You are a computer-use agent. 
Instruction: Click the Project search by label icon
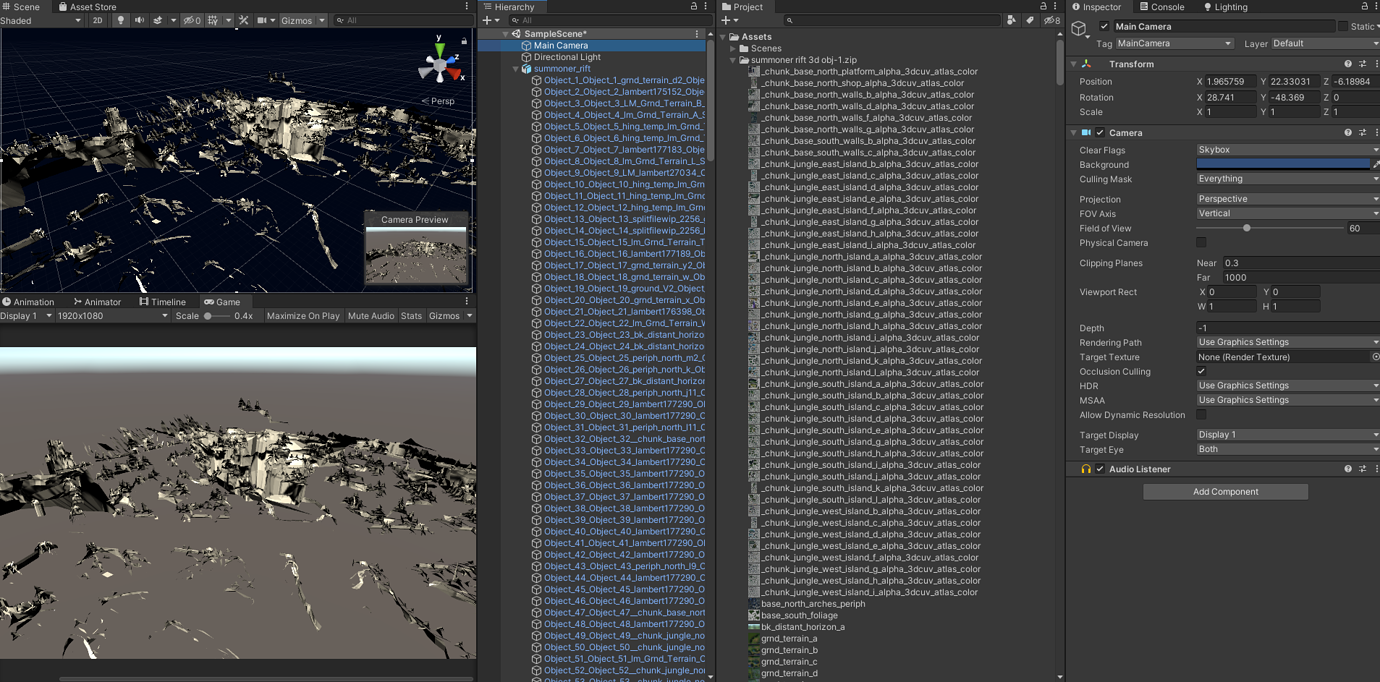point(1030,20)
